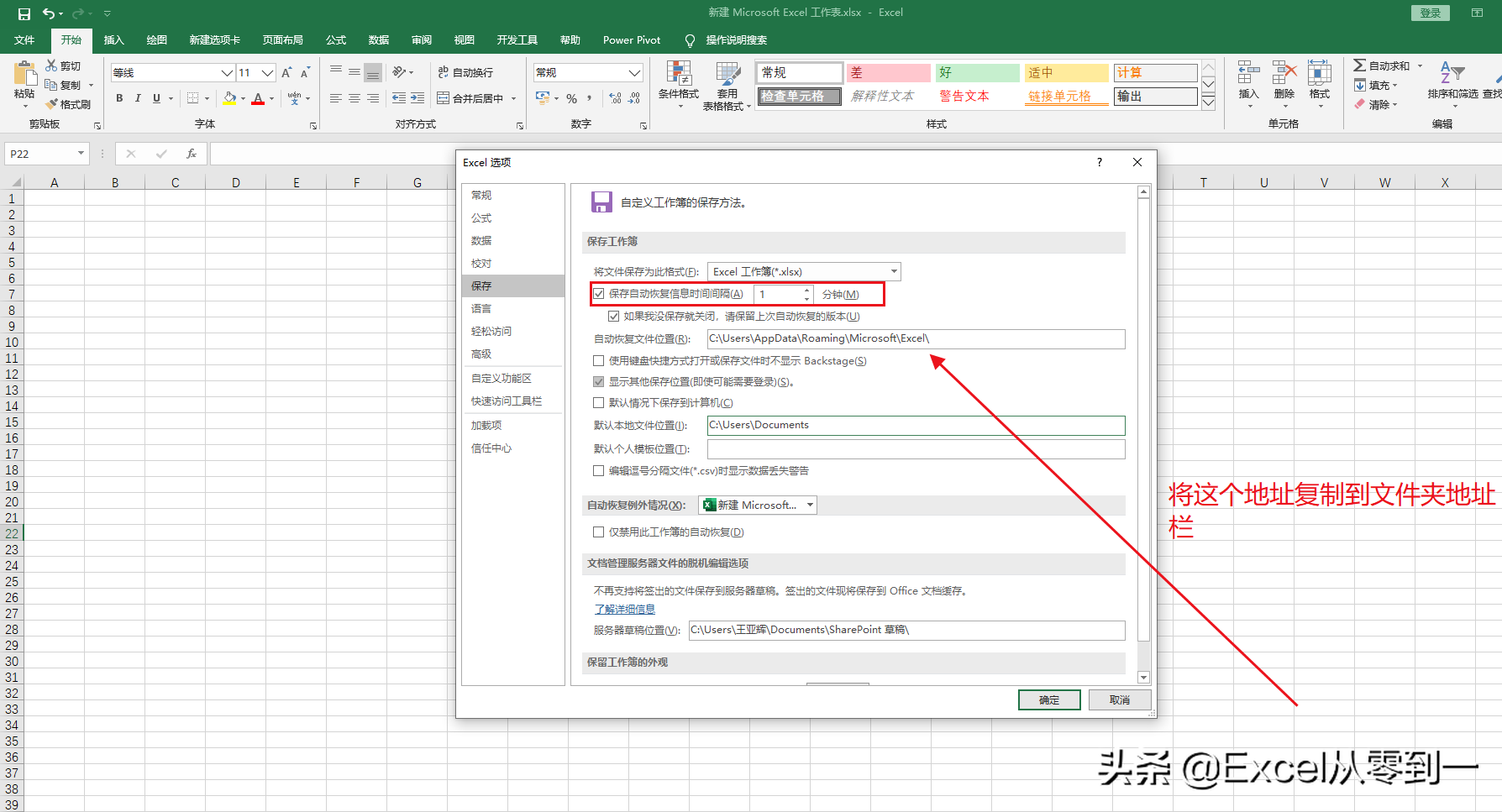
Task: Open the save file format dropdown
Action: coord(894,271)
